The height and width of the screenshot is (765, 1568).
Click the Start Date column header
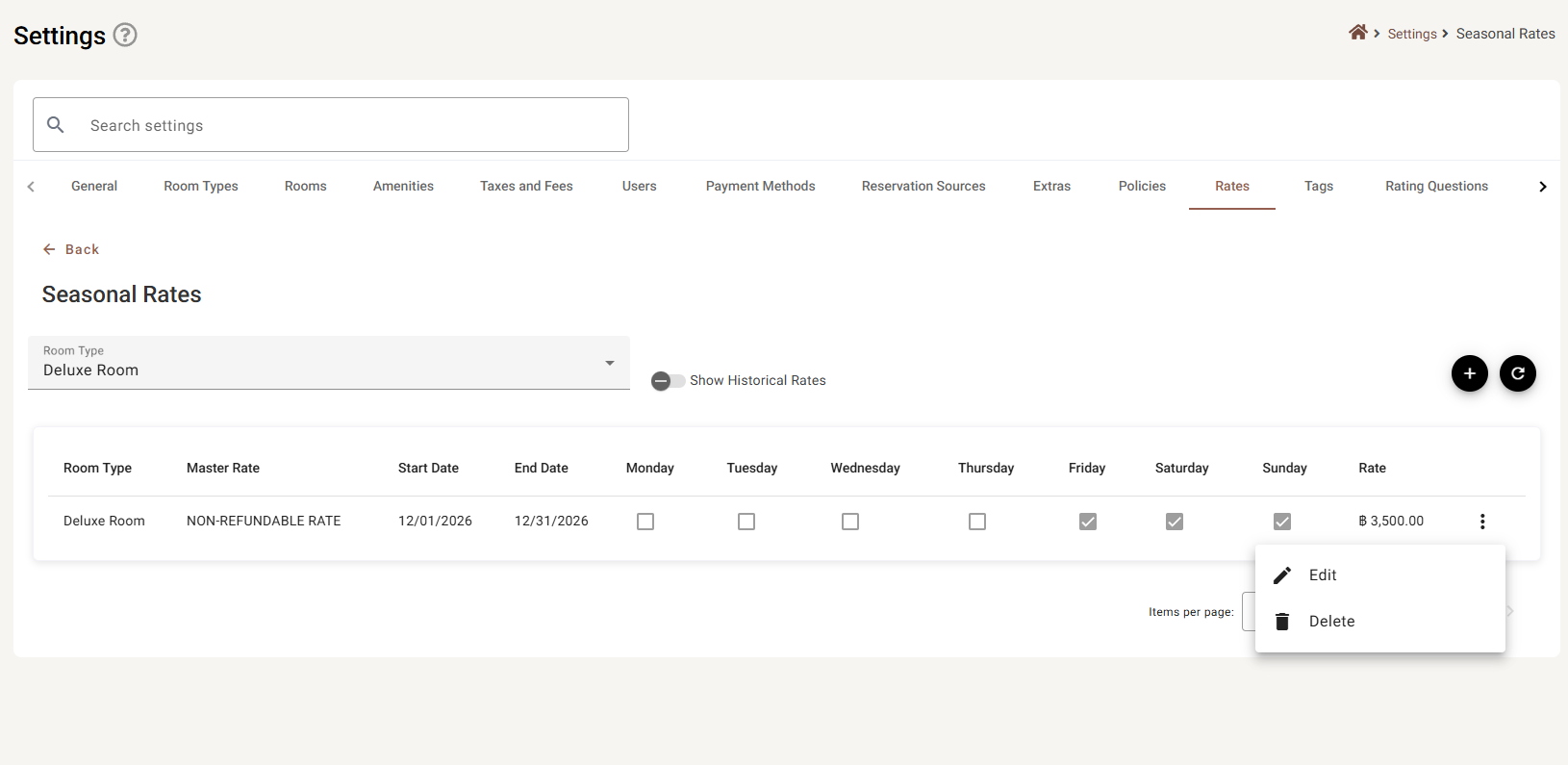tap(428, 469)
